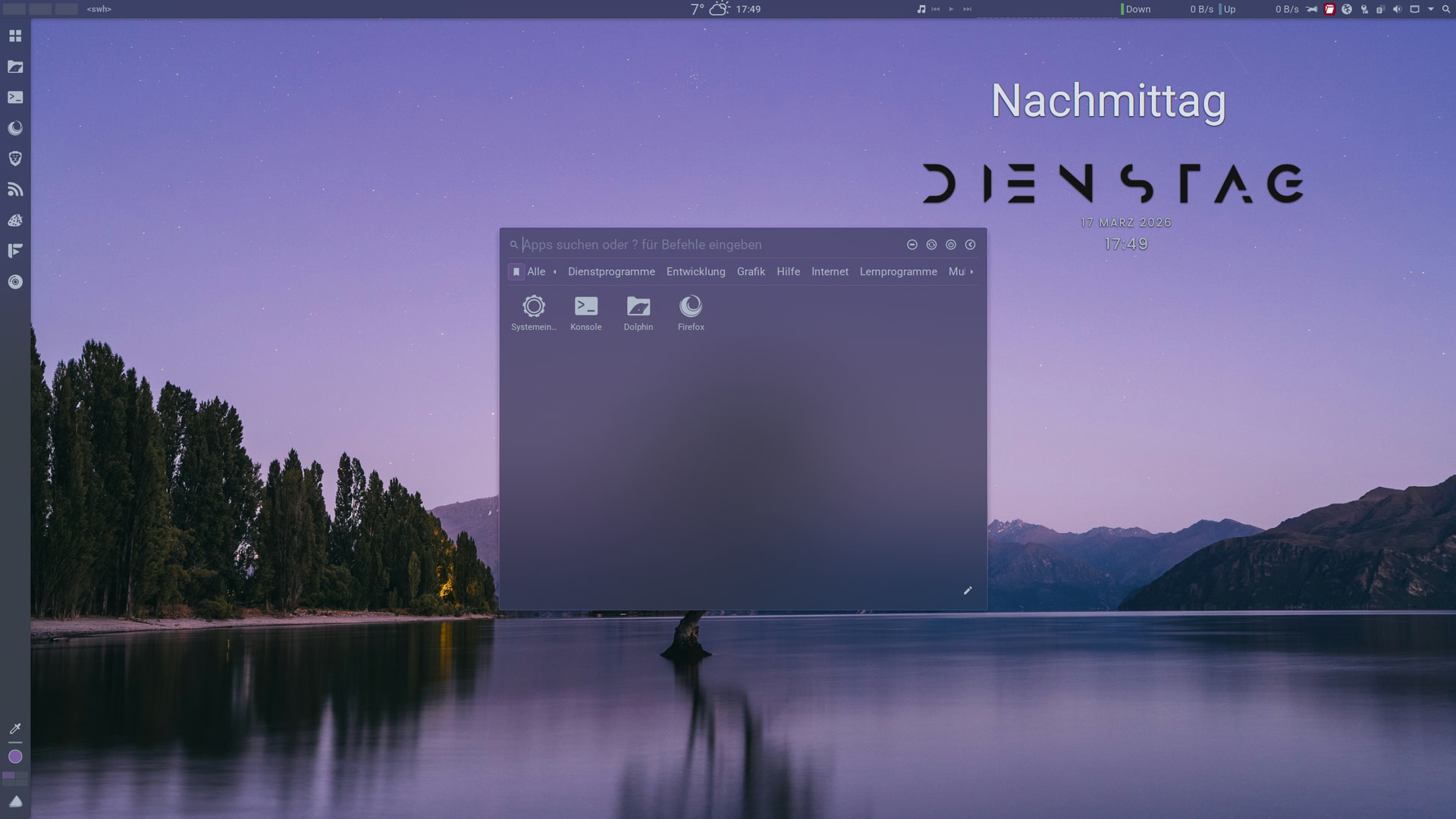This screenshot has height=819, width=1456.
Task: Click the Dienstprogramme category label
Action: point(611,271)
